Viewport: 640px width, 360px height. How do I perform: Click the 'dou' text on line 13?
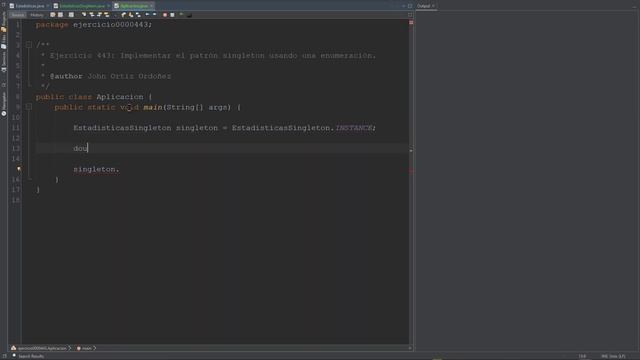tap(80, 149)
